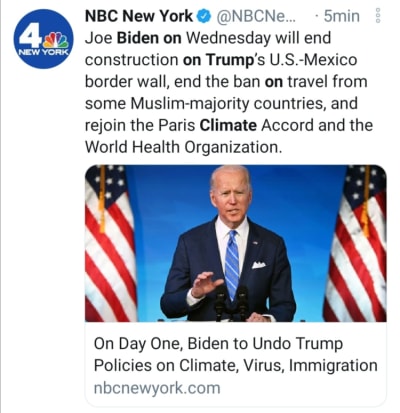The image size is (400, 413).
Task: Click the bold 'on Trump' keyword
Action: click(218, 60)
